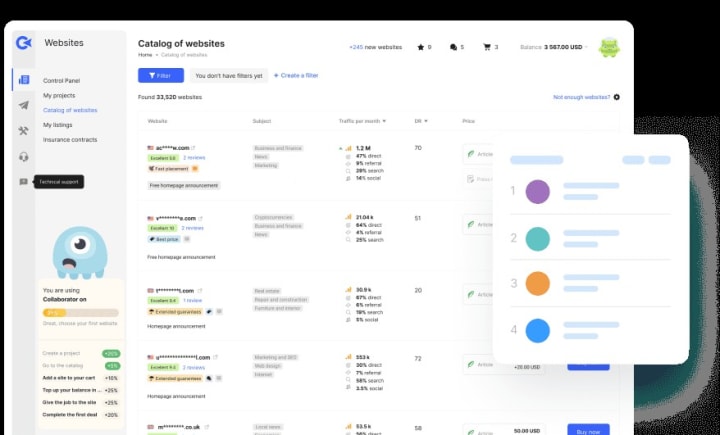Sort by DR column arrow
Screen dimensions: 720x435
click(426, 121)
